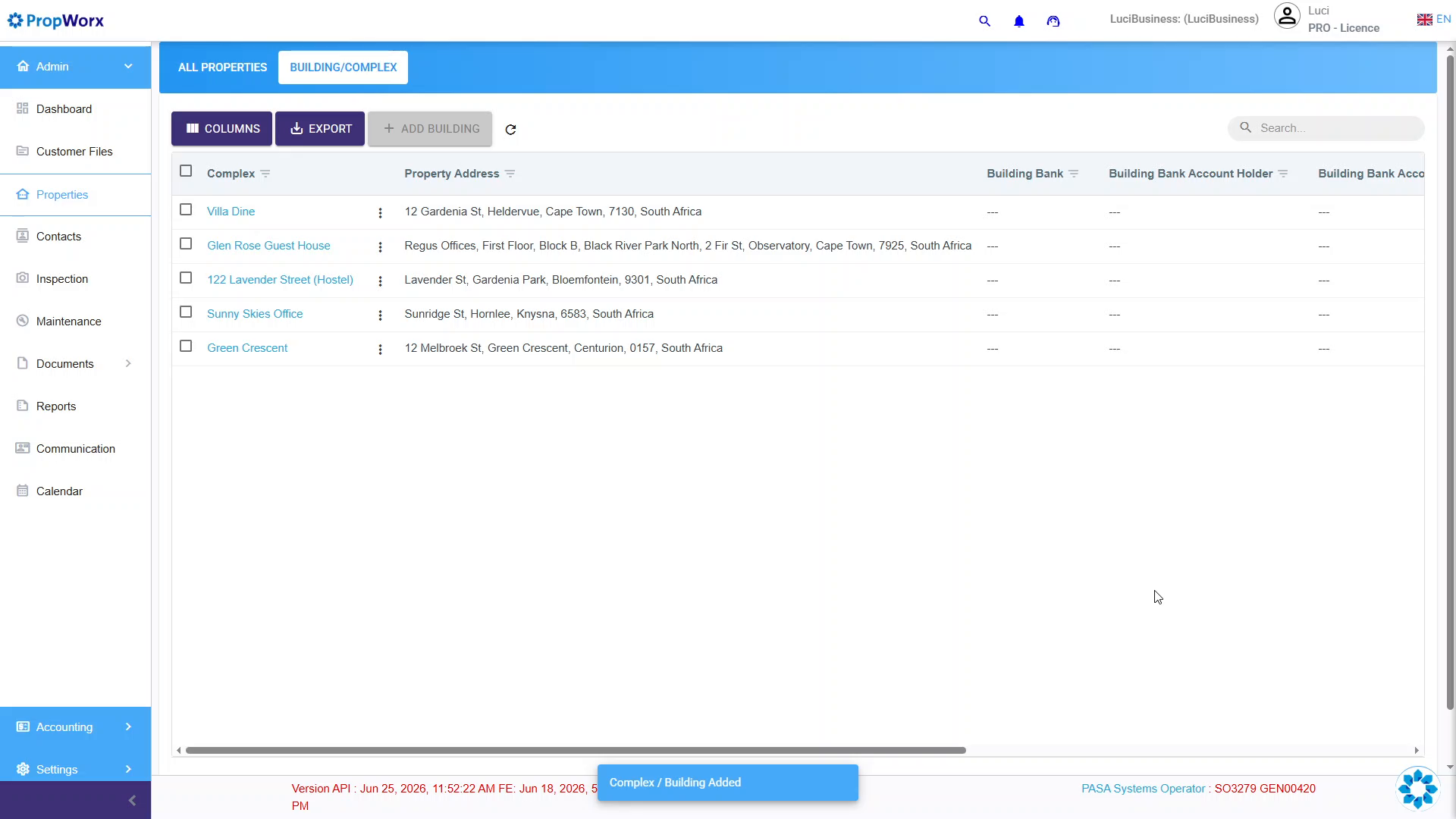Viewport: 1456px width, 819px height.
Task: Open Sunny Skies Office complex
Action: point(255,314)
